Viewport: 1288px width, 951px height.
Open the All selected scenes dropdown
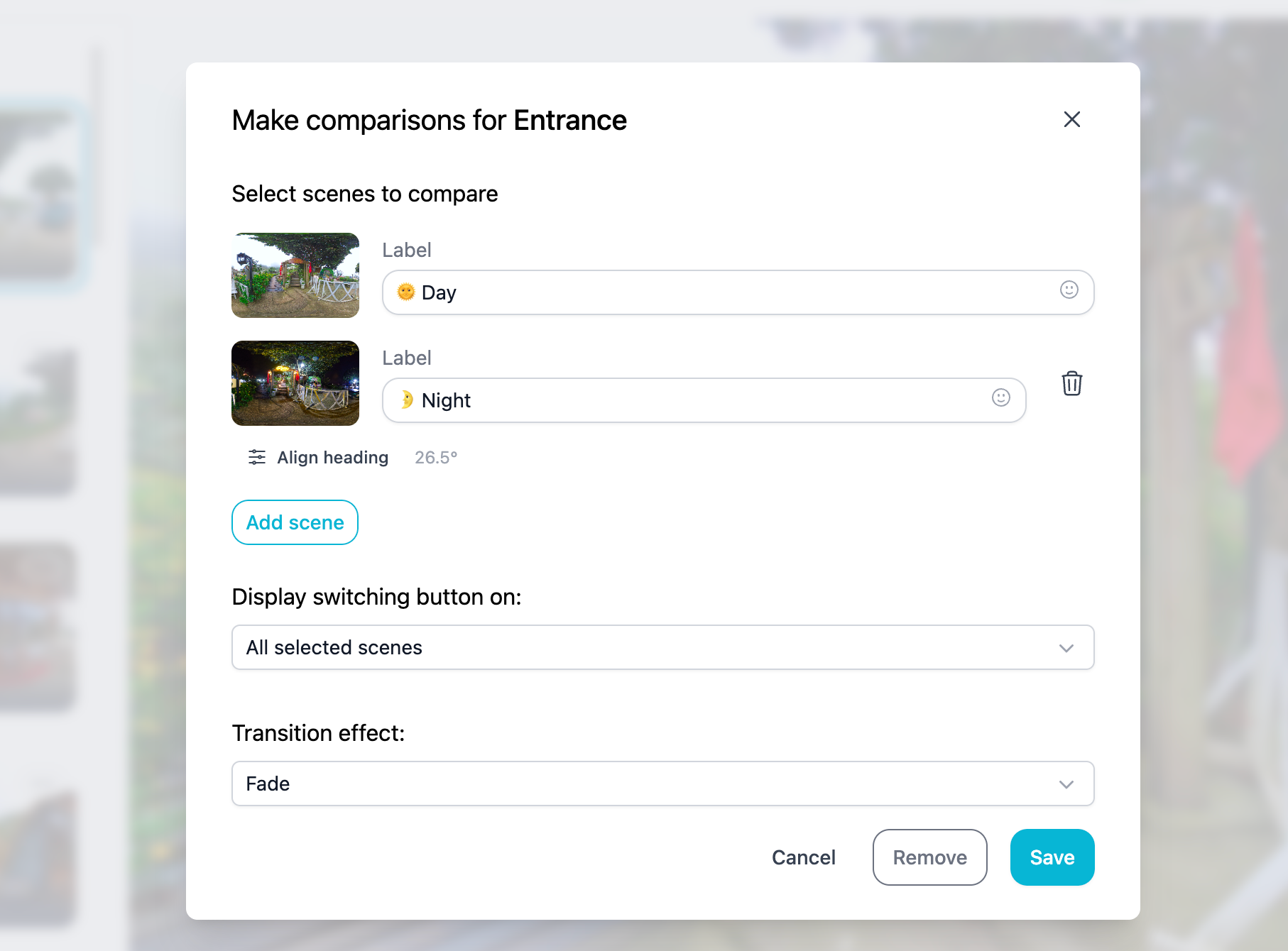pyautogui.click(x=662, y=647)
